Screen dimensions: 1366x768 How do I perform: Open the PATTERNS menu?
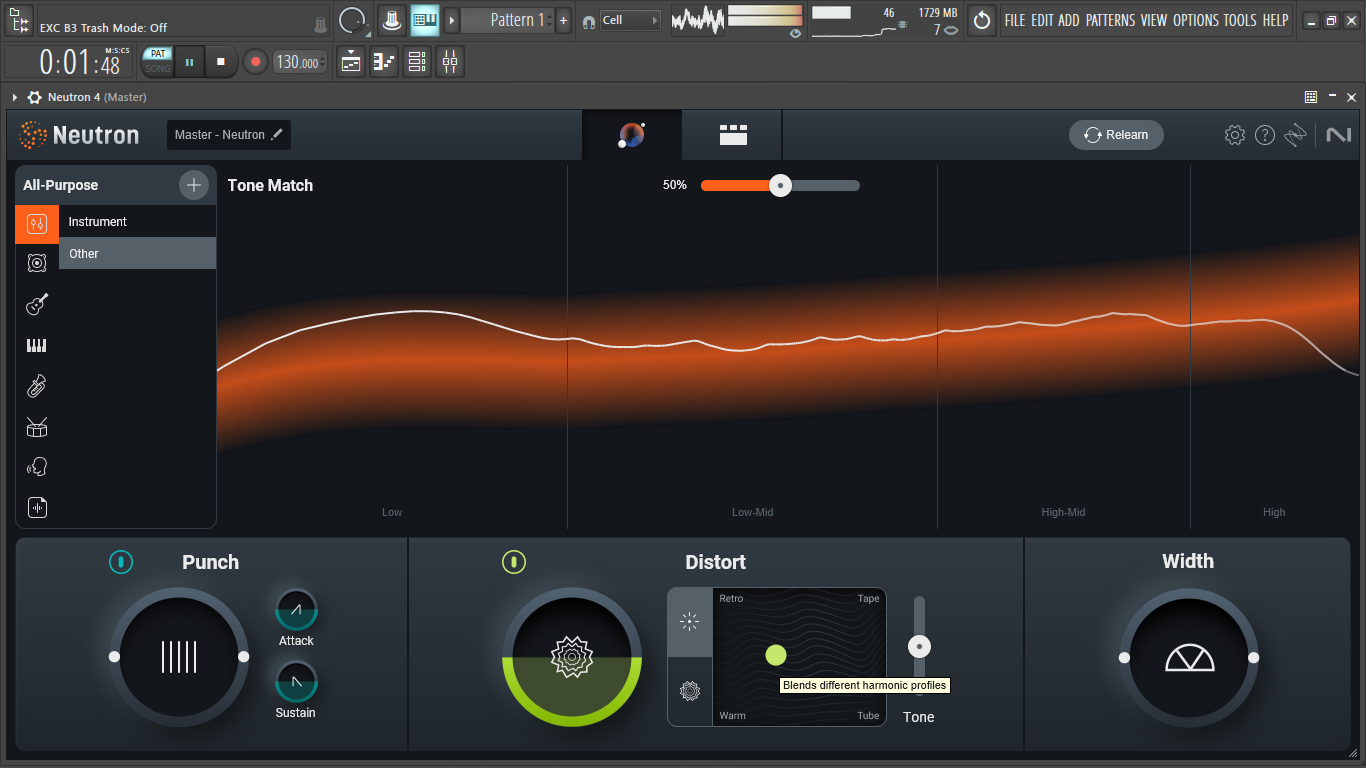[x=1110, y=20]
